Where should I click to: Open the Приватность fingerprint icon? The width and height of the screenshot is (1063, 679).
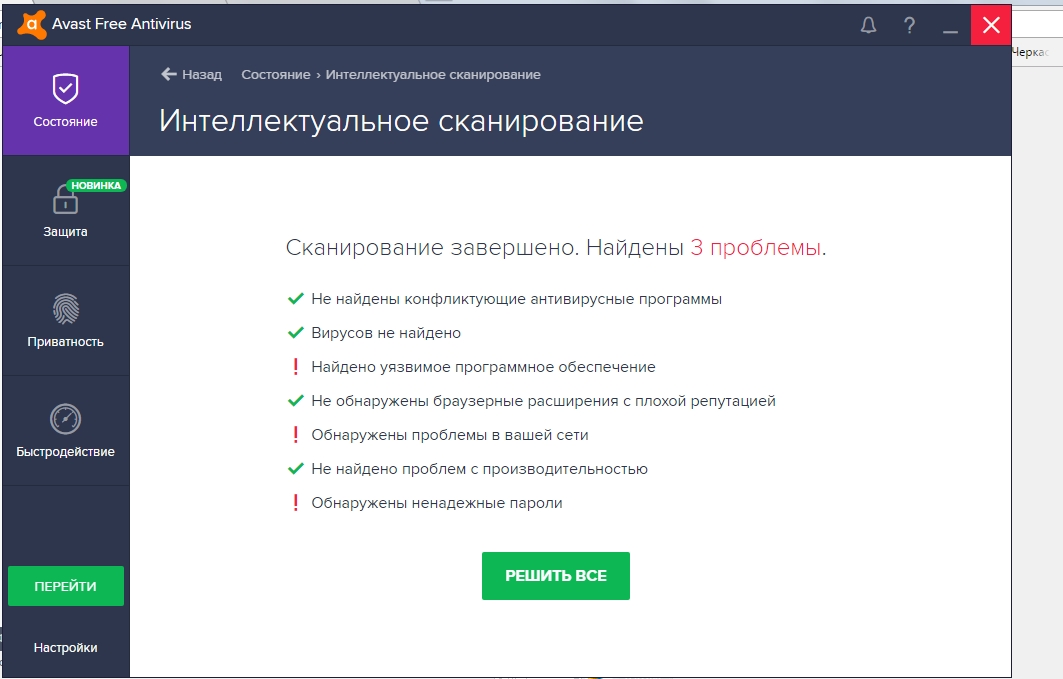coord(65,309)
